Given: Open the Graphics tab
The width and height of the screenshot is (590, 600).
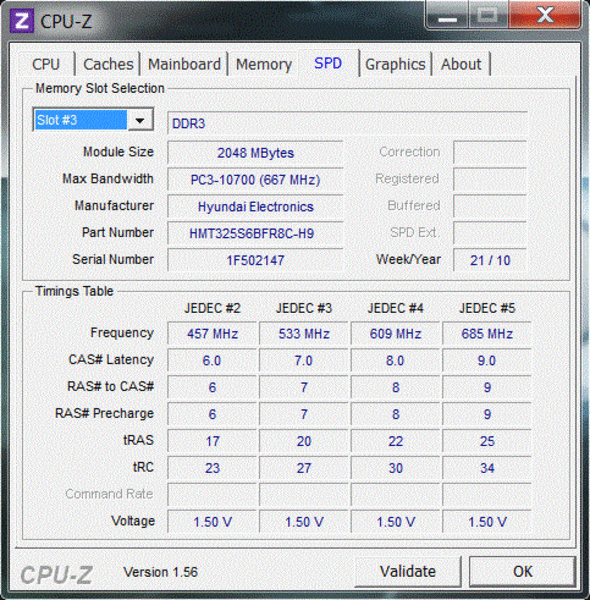Looking at the screenshot, I should (x=395, y=64).
